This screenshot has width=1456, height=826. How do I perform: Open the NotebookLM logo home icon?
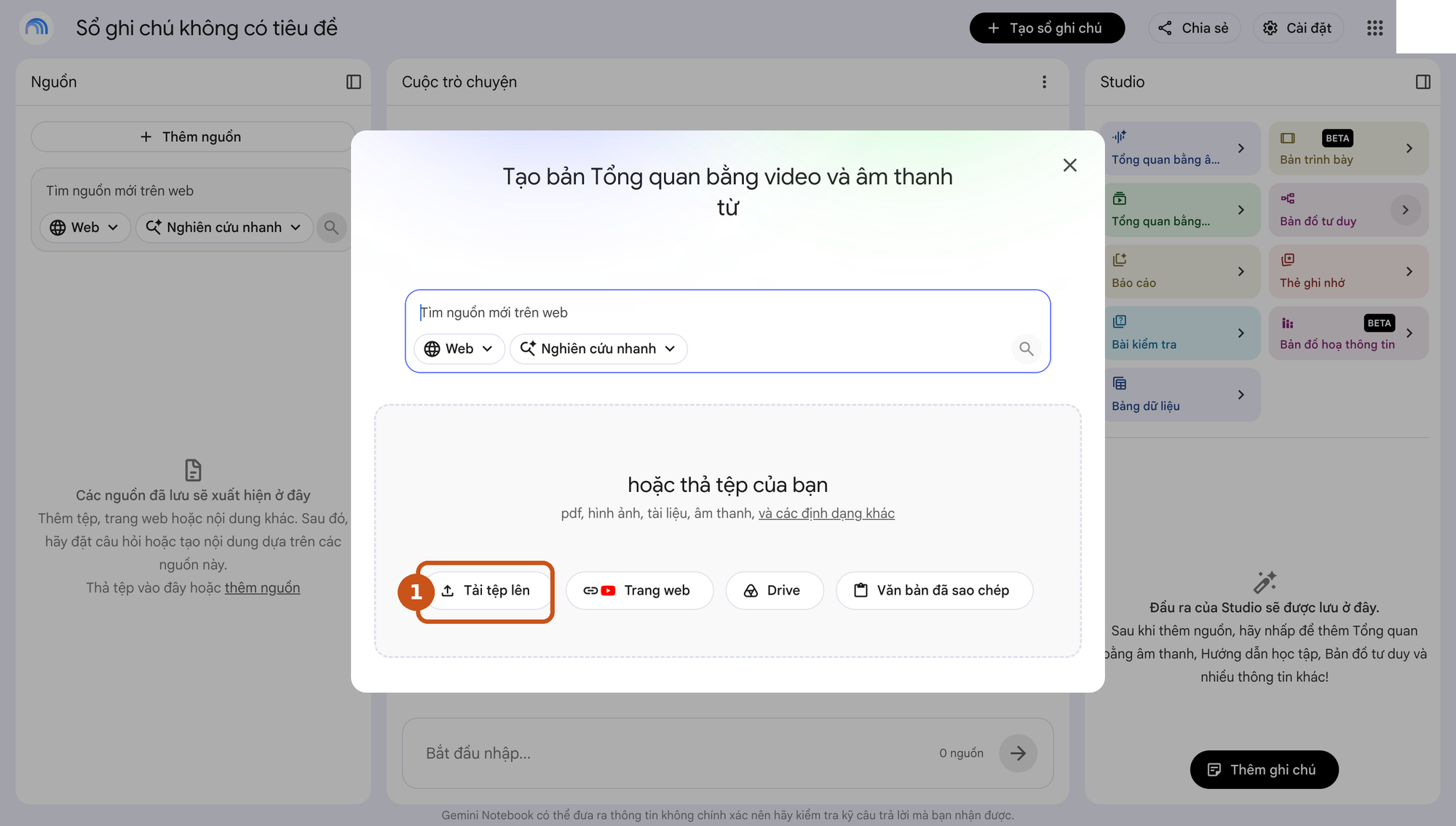tap(36, 28)
